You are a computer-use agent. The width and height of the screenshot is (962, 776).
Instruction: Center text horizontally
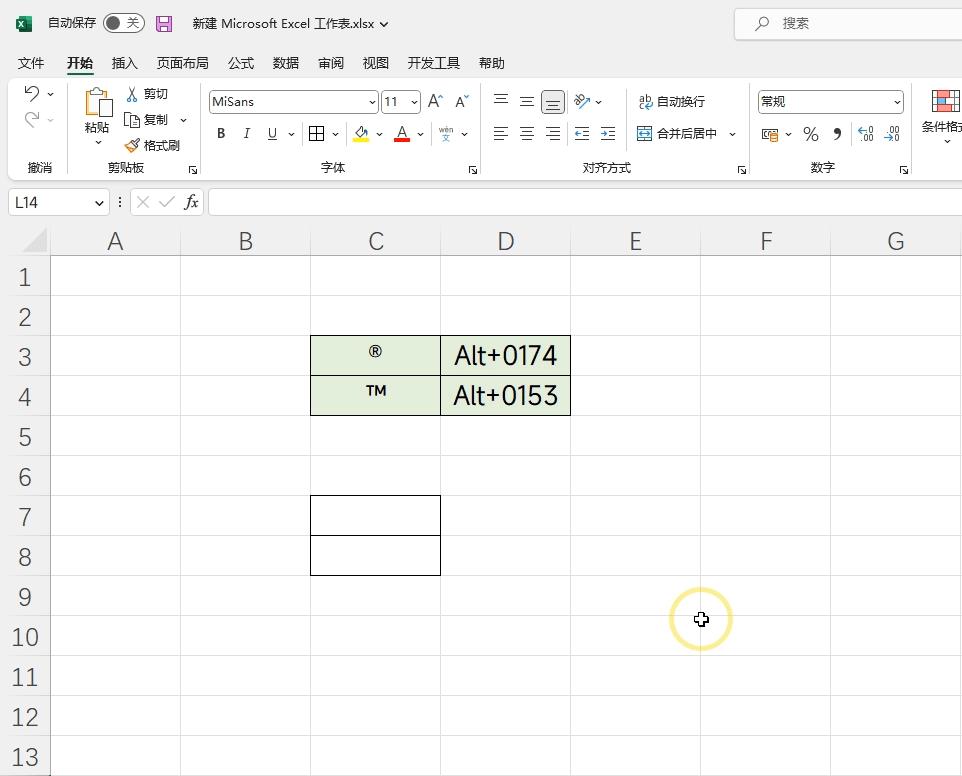[527, 134]
